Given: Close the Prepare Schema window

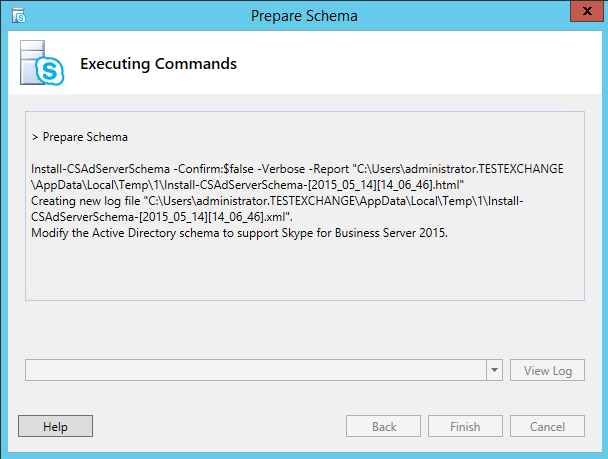Looking at the screenshot, I should pos(587,11).
